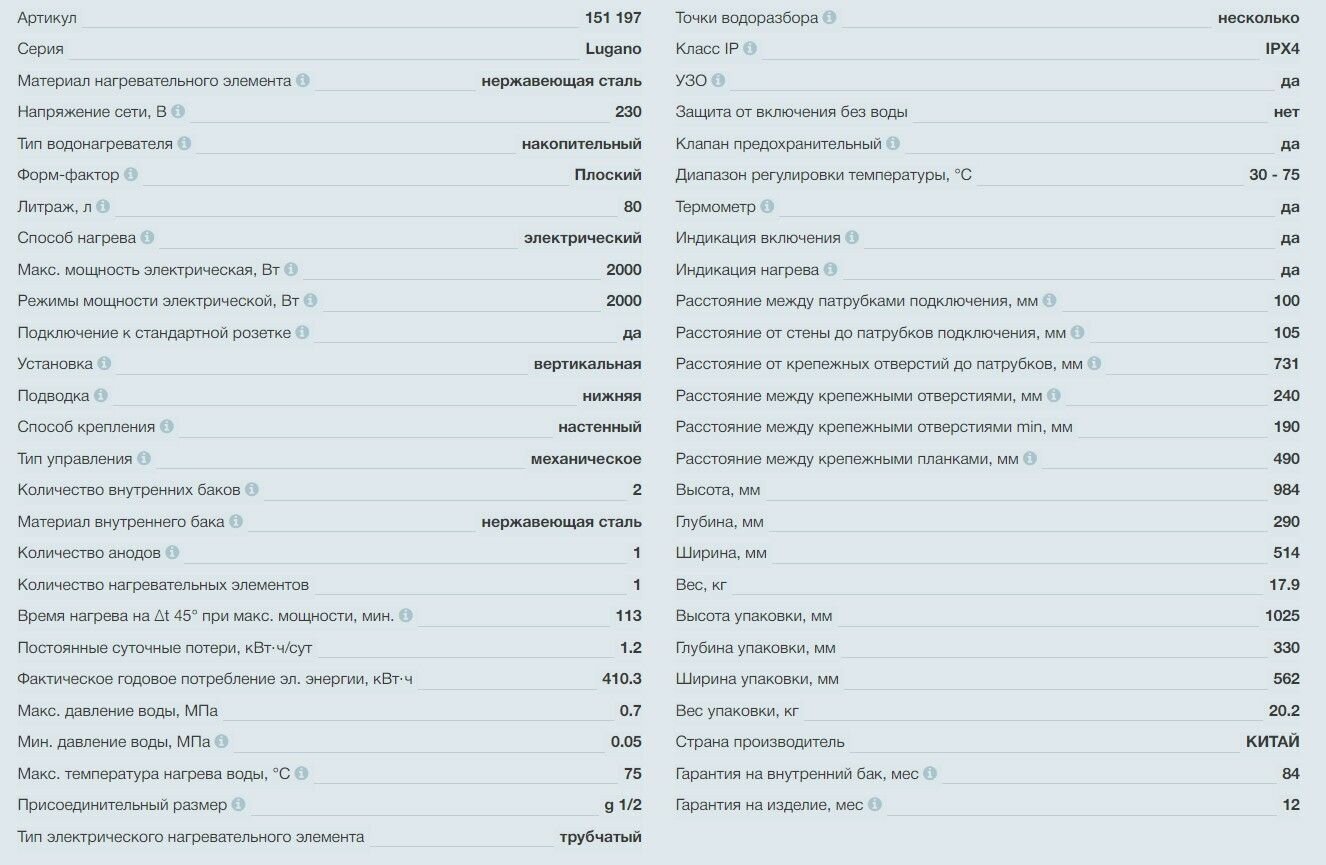Open info for Количество внутренних баков
The width and height of the screenshot is (1326, 865).
[x=252, y=489]
